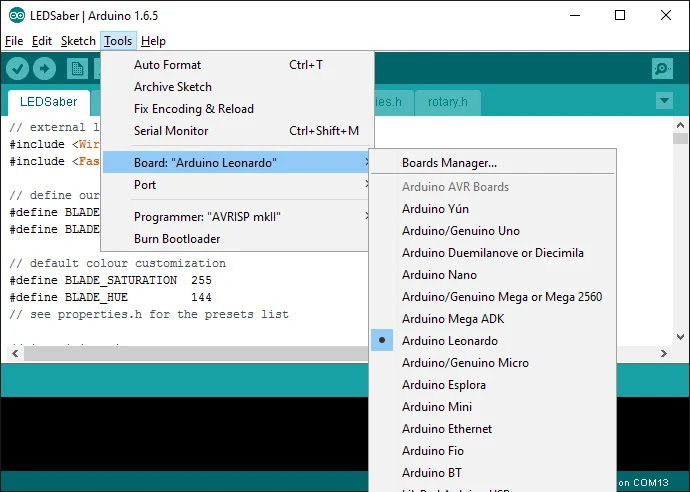The image size is (690, 492).
Task: Open the tab list dropdown arrow
Action: (x=664, y=101)
